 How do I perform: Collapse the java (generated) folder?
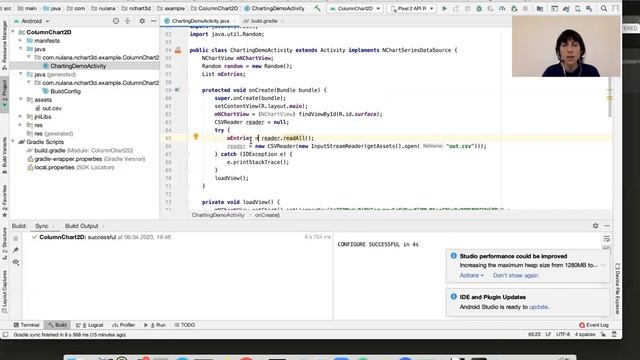coord(20,74)
